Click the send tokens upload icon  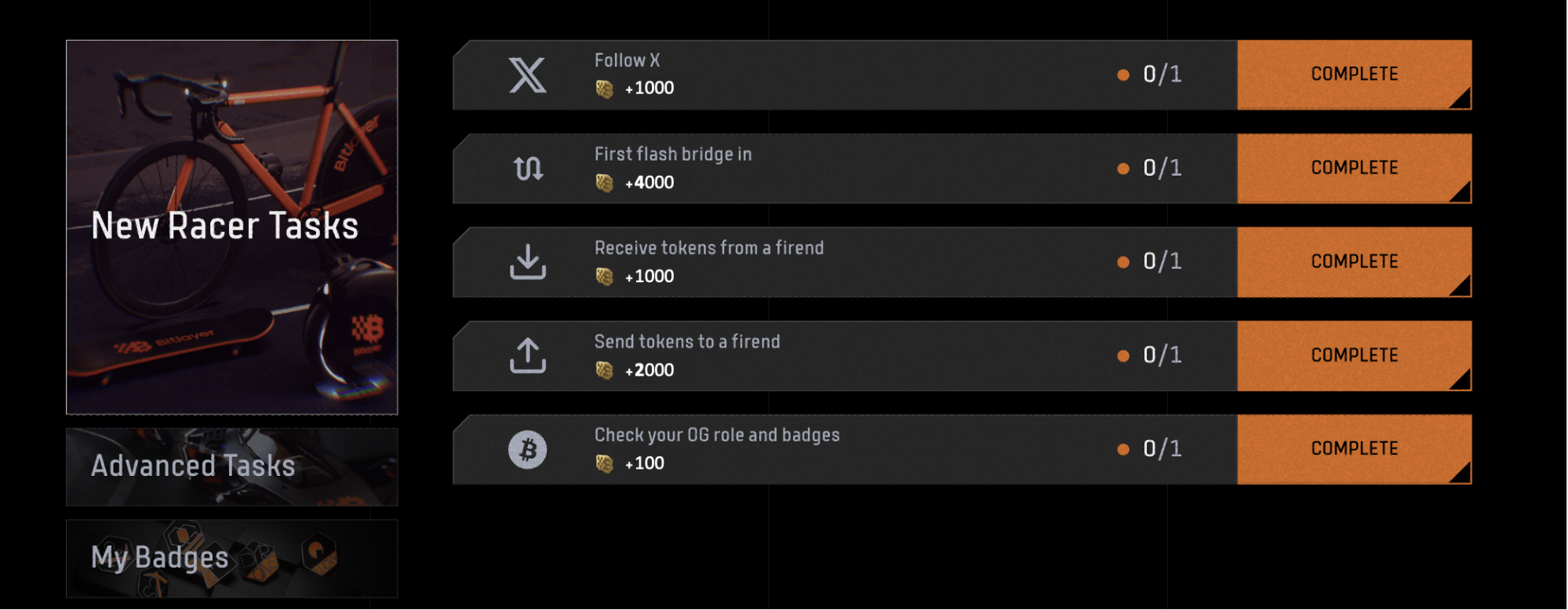coord(528,355)
